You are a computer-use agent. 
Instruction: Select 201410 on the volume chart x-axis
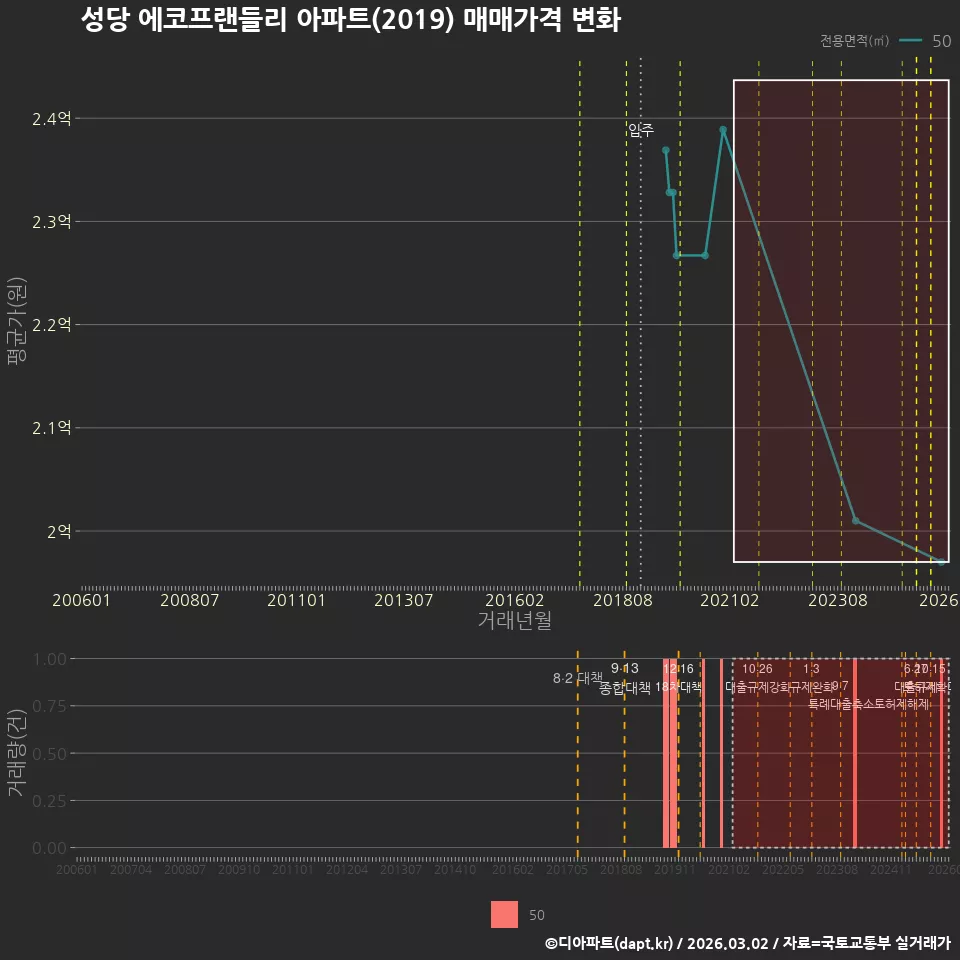click(455, 869)
